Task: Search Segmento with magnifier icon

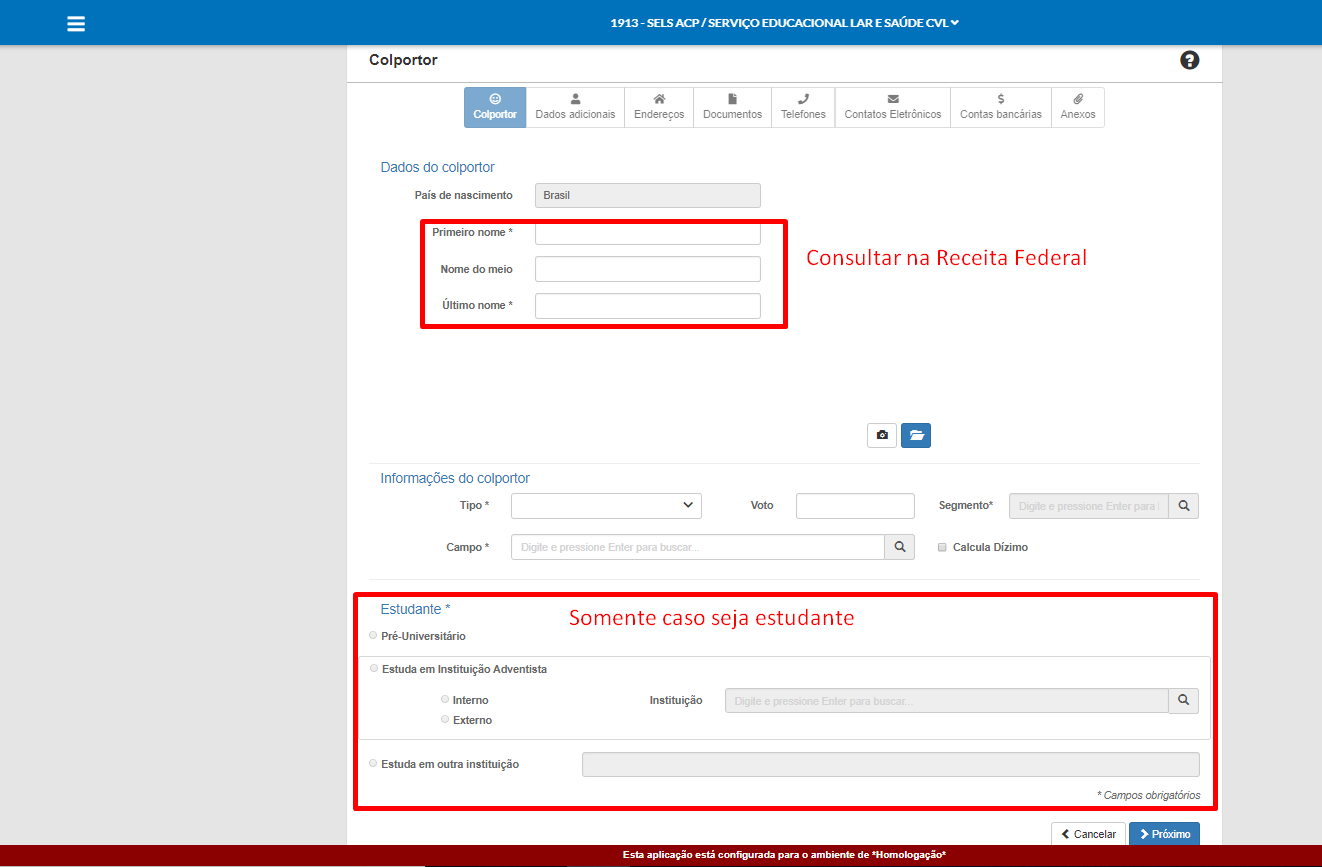Action: coord(1184,506)
